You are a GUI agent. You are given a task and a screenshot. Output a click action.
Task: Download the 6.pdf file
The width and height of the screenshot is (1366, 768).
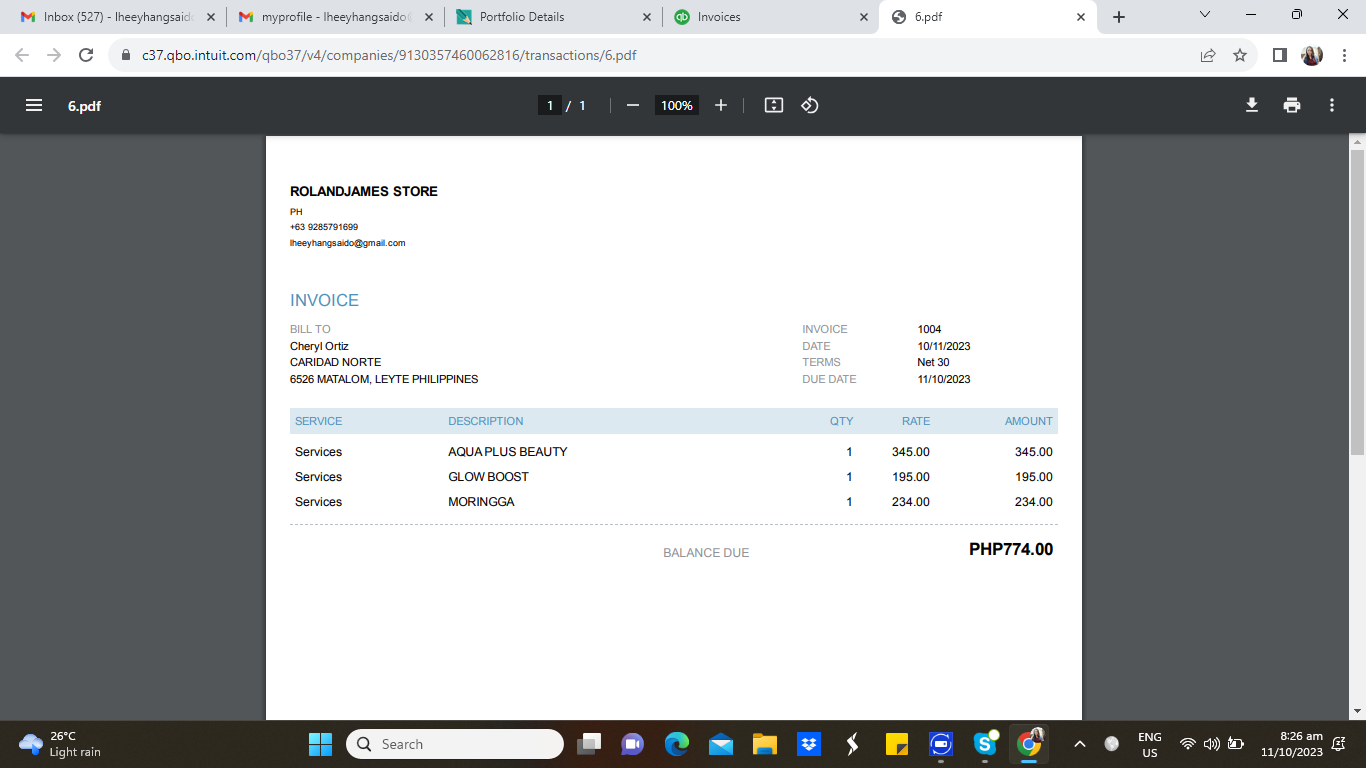1251,105
